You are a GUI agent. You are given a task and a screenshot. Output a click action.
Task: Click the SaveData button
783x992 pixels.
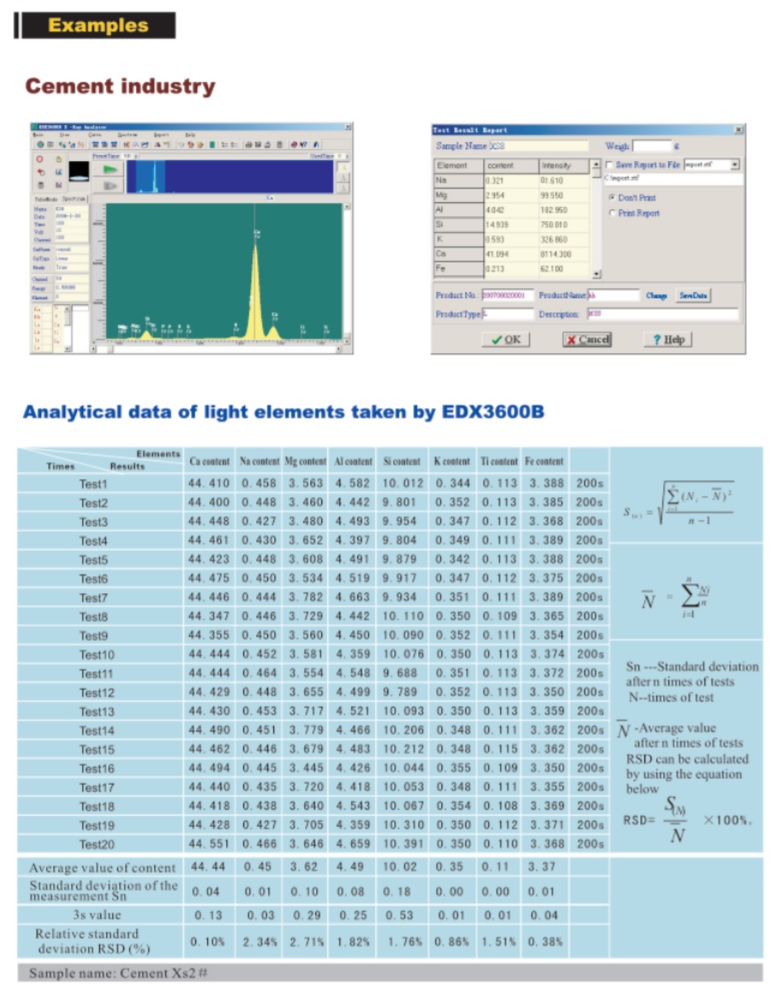[693, 295]
